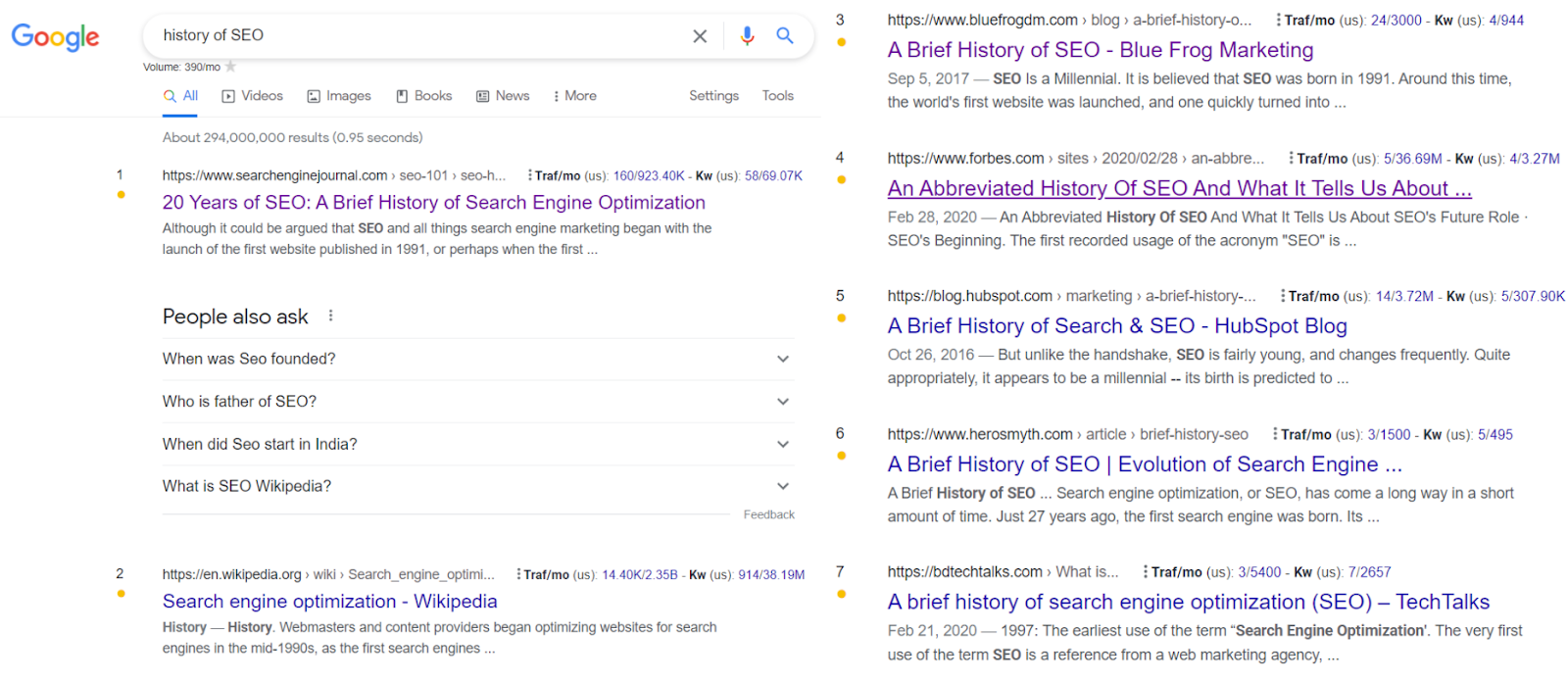Switch to the Images tab
This screenshot has width=1568, height=681.
click(339, 96)
